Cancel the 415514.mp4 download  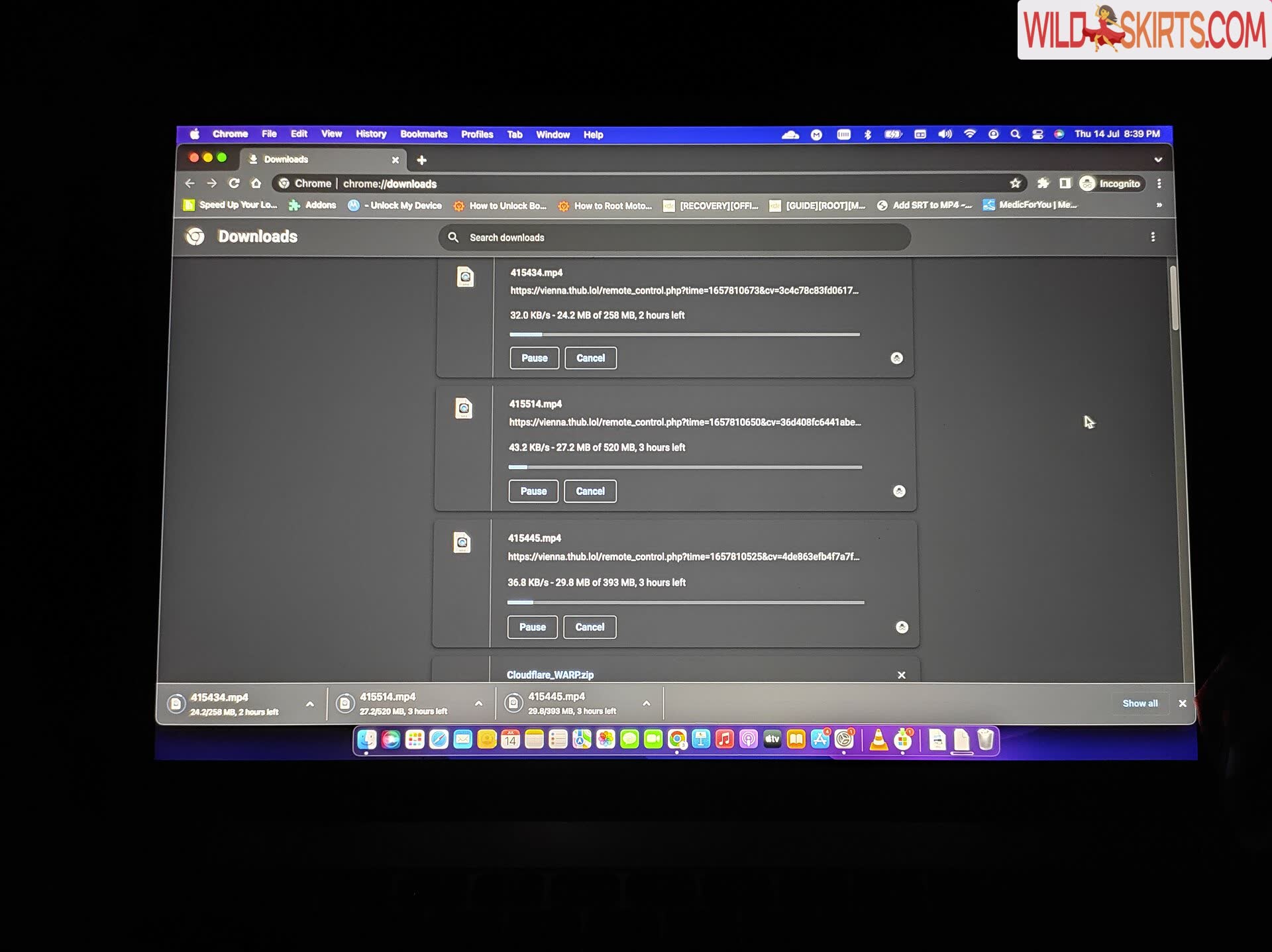click(590, 490)
